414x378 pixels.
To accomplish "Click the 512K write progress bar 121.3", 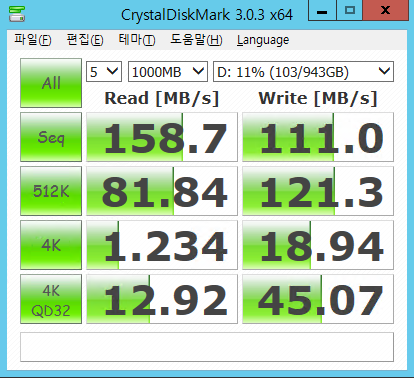I will click(x=318, y=191).
